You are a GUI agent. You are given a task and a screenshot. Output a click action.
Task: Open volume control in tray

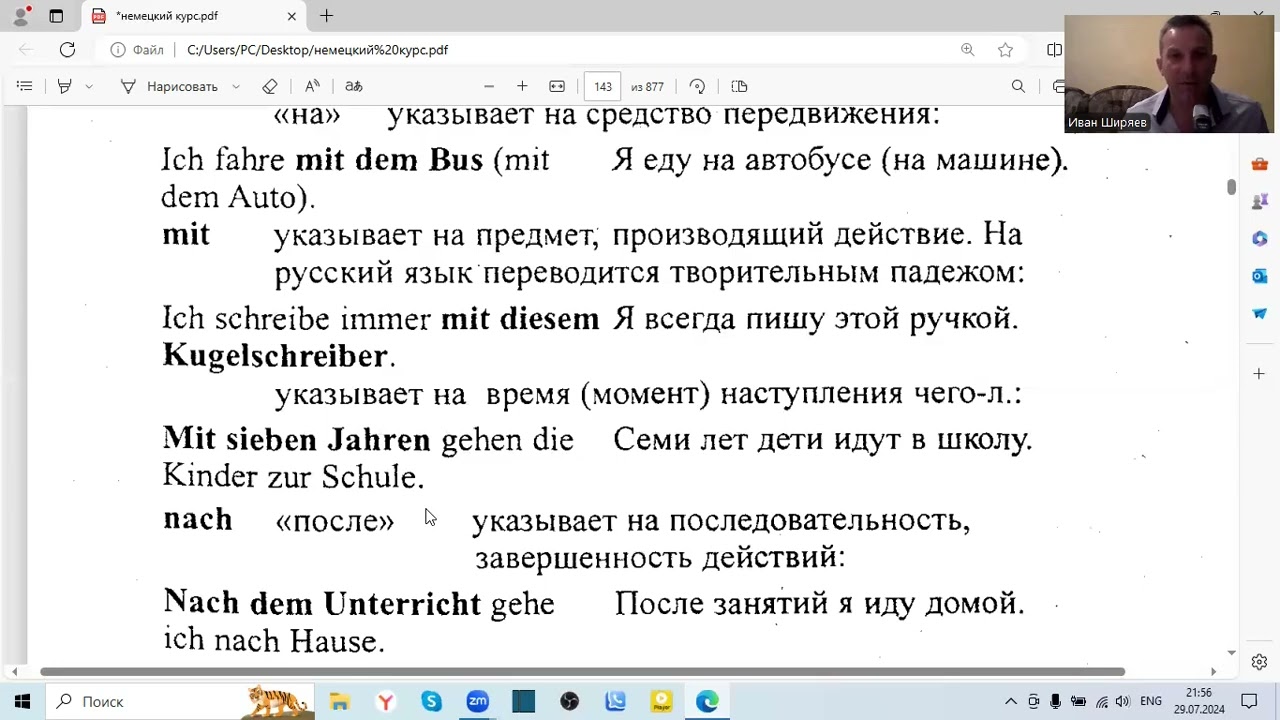[x=1122, y=701]
